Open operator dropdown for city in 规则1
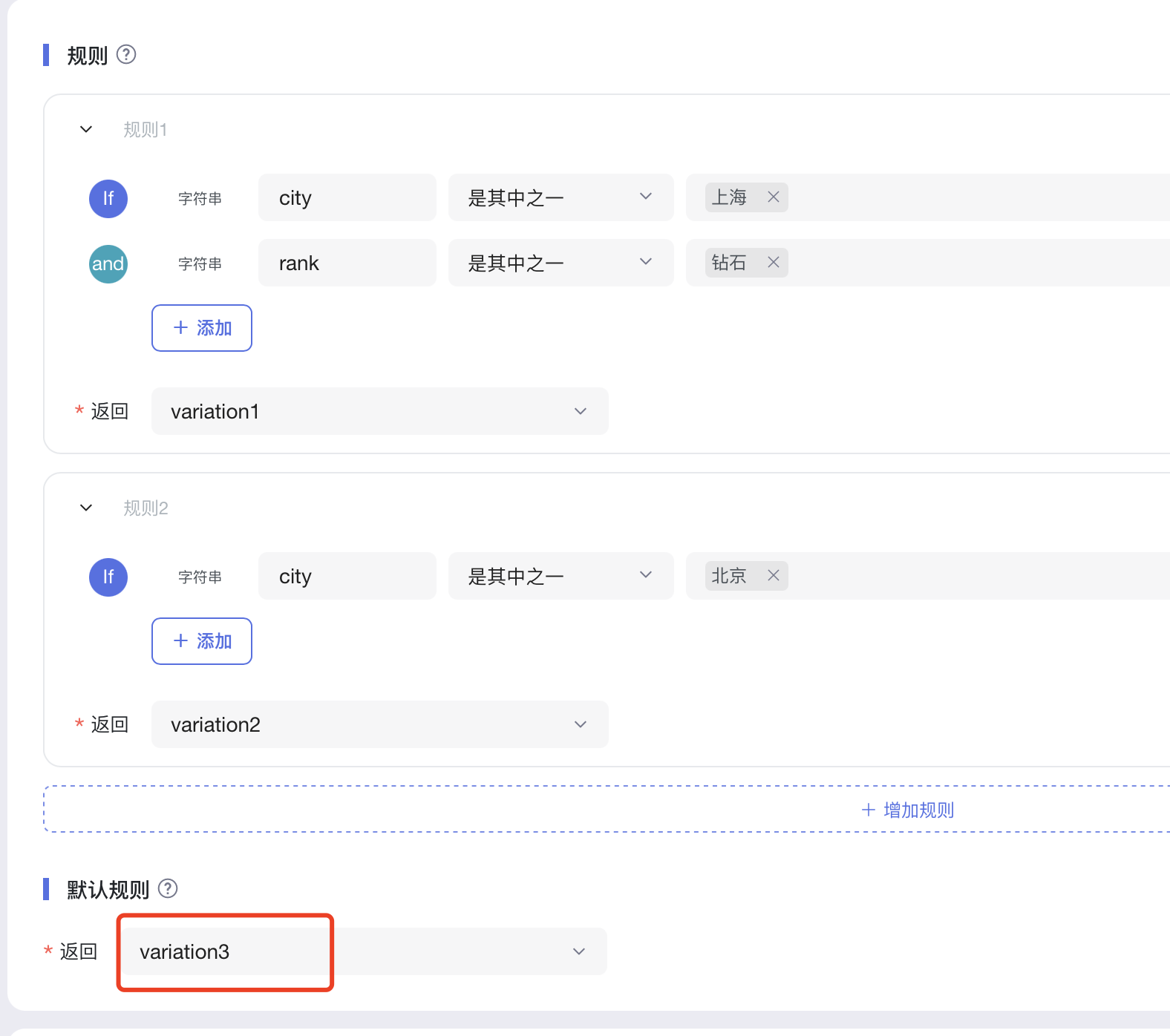The height and width of the screenshot is (1036, 1170). tap(561, 197)
